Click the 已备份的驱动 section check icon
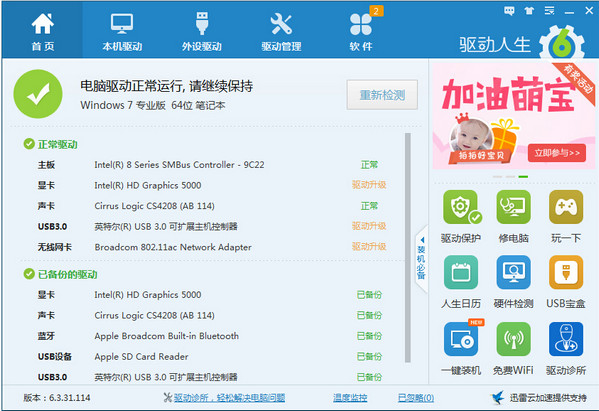 click(x=29, y=274)
